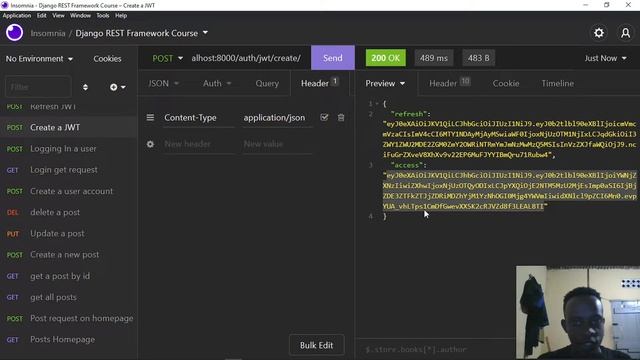Click the Content-Type header drag handle icon

coord(150,118)
